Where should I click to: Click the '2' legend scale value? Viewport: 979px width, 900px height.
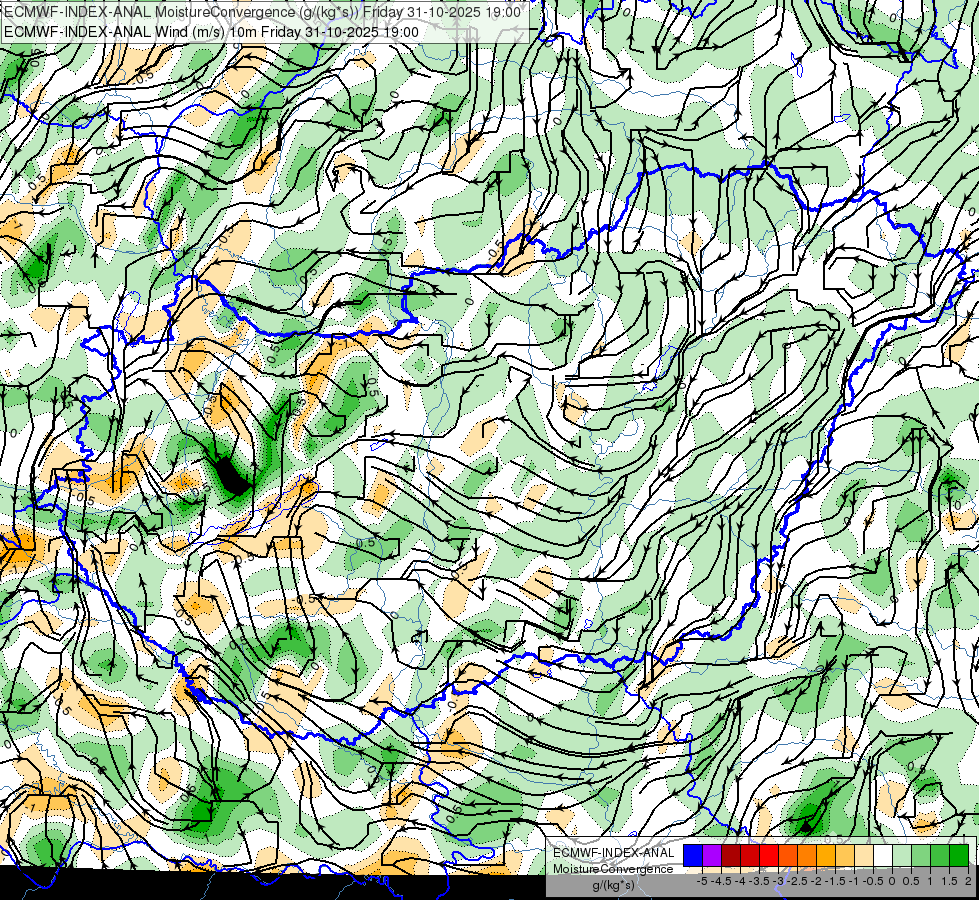(968, 881)
